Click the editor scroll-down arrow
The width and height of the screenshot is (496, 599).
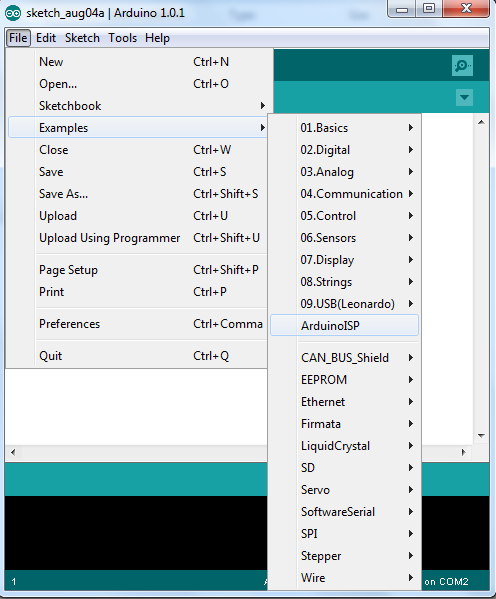(x=481, y=436)
